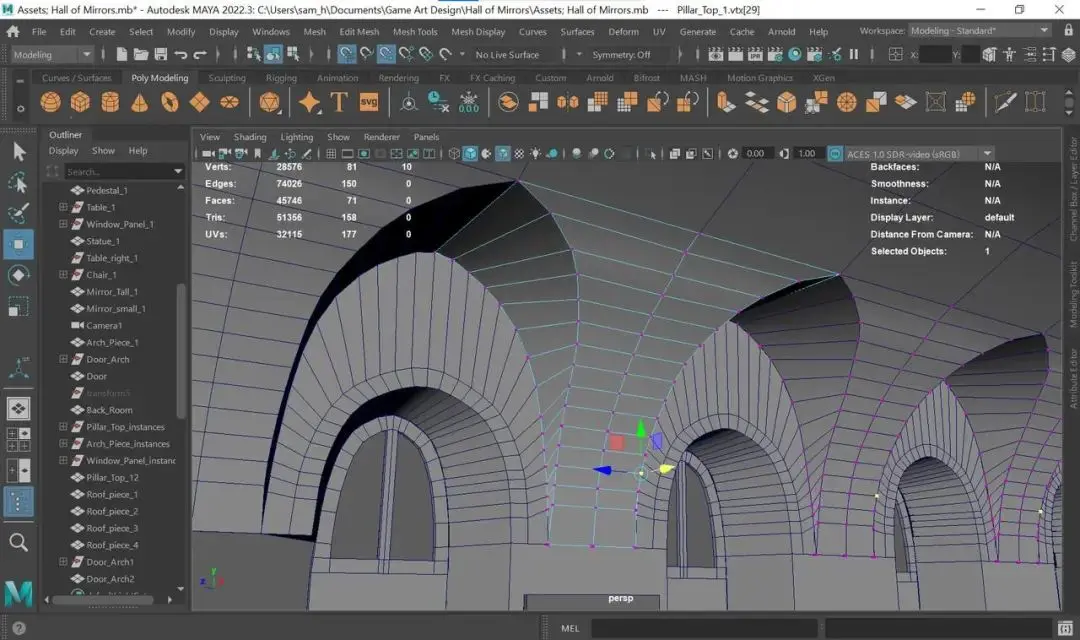The width and height of the screenshot is (1080, 640).
Task: Select the Paint Selection tool in toolbox
Action: 19,214
